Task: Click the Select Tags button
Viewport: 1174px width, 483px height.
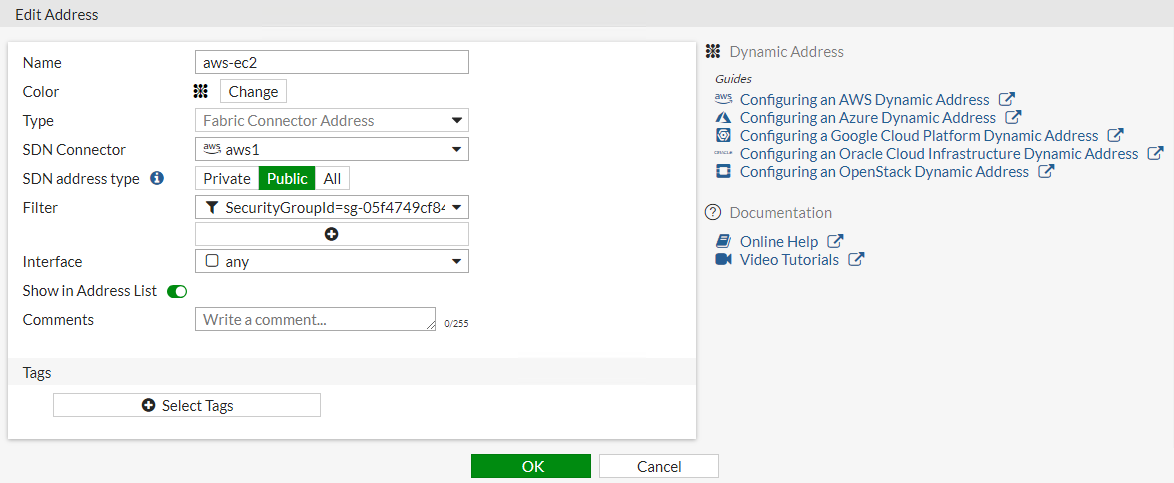Action: click(x=187, y=405)
